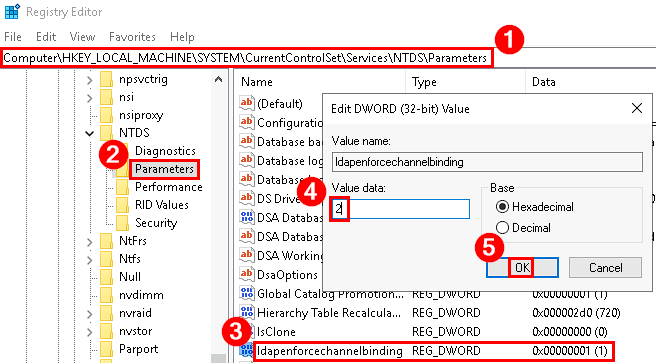Click the Hierarchy Table Recalcula DWORD icon
This screenshot has width=656, height=363.
coord(246,312)
